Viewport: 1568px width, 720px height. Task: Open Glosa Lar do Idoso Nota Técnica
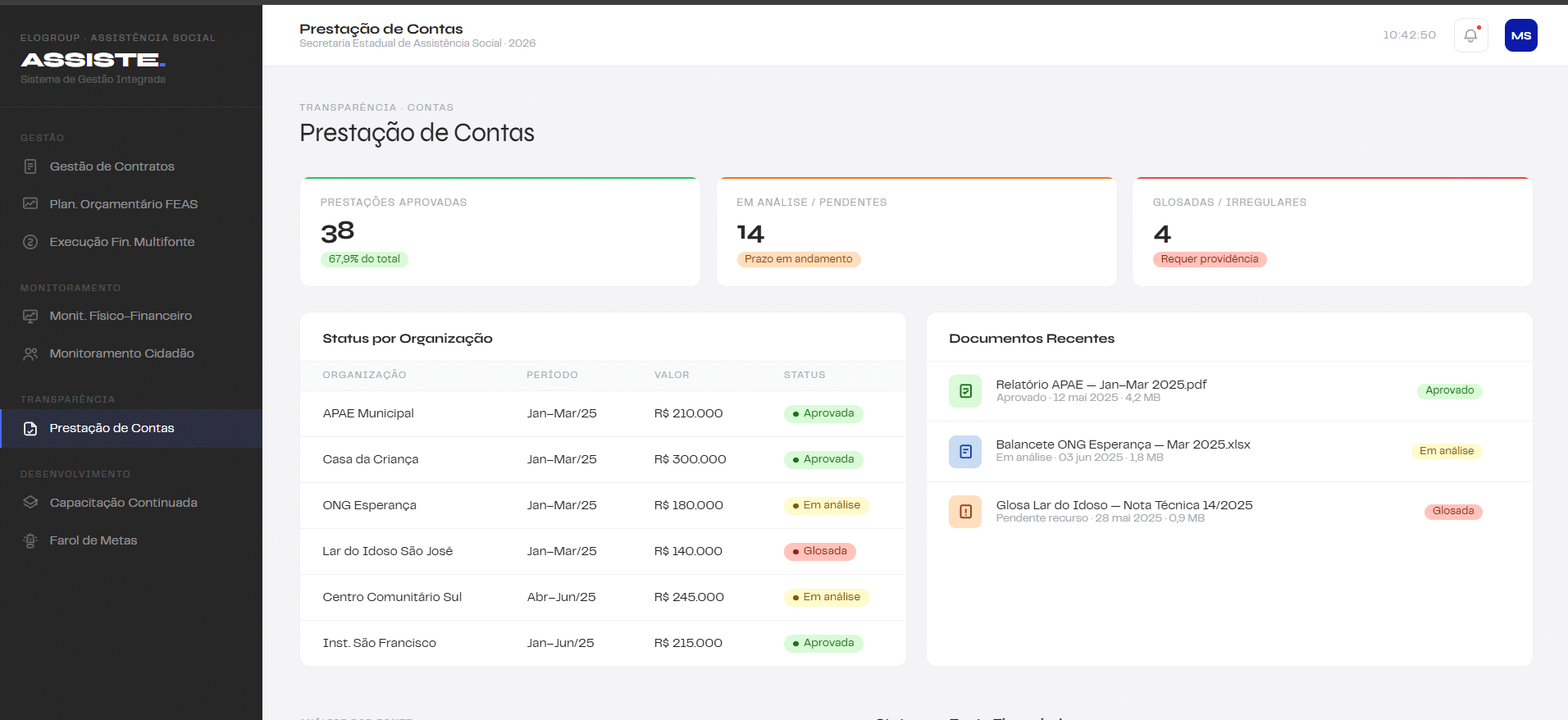tap(1124, 505)
